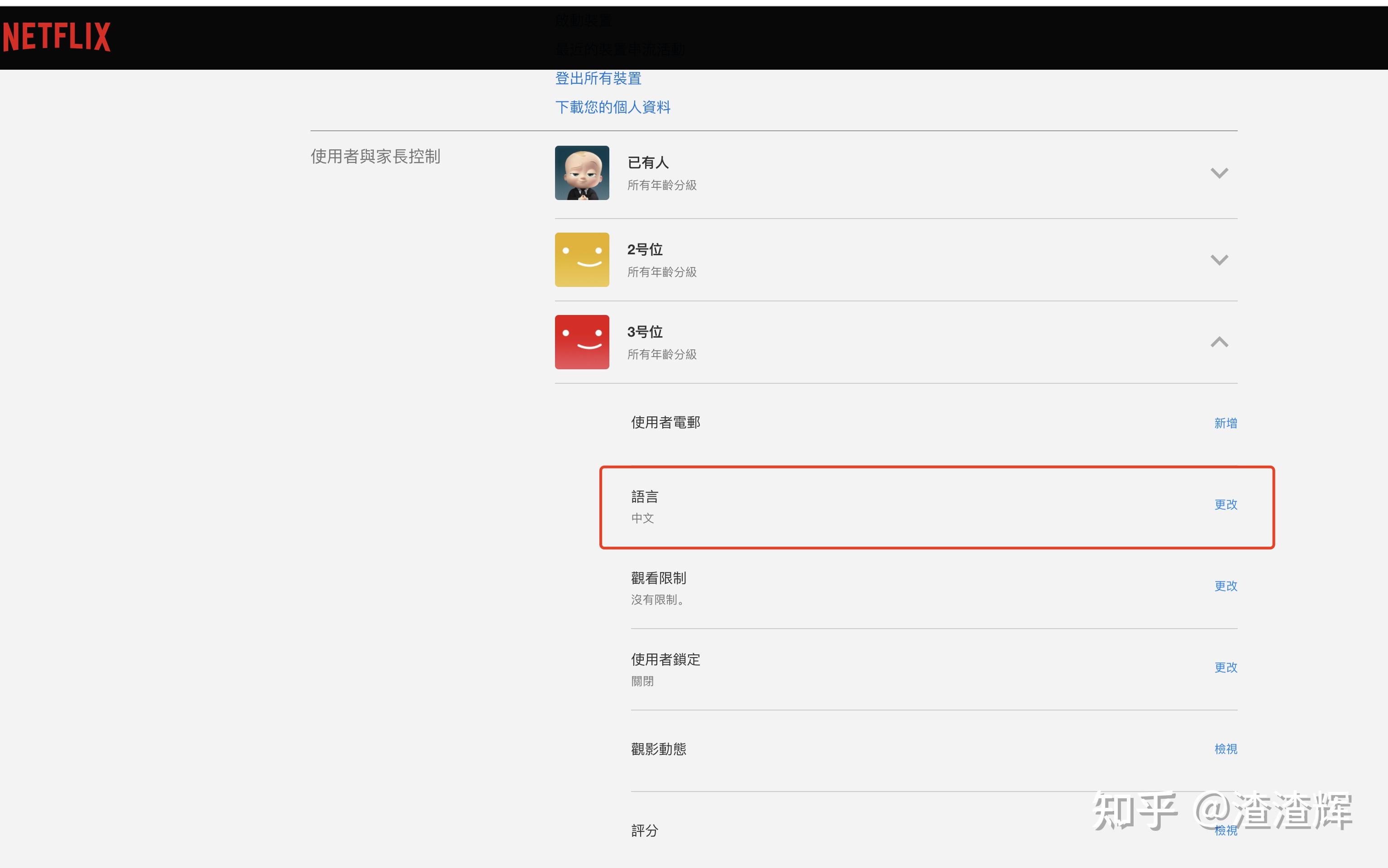The image size is (1388, 868).
Task: Click 更改 for 使用者鎖定
Action: (x=1226, y=668)
